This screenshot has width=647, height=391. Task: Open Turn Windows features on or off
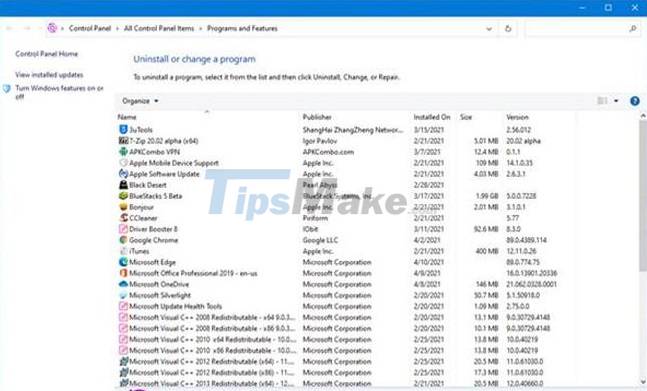tap(59, 92)
